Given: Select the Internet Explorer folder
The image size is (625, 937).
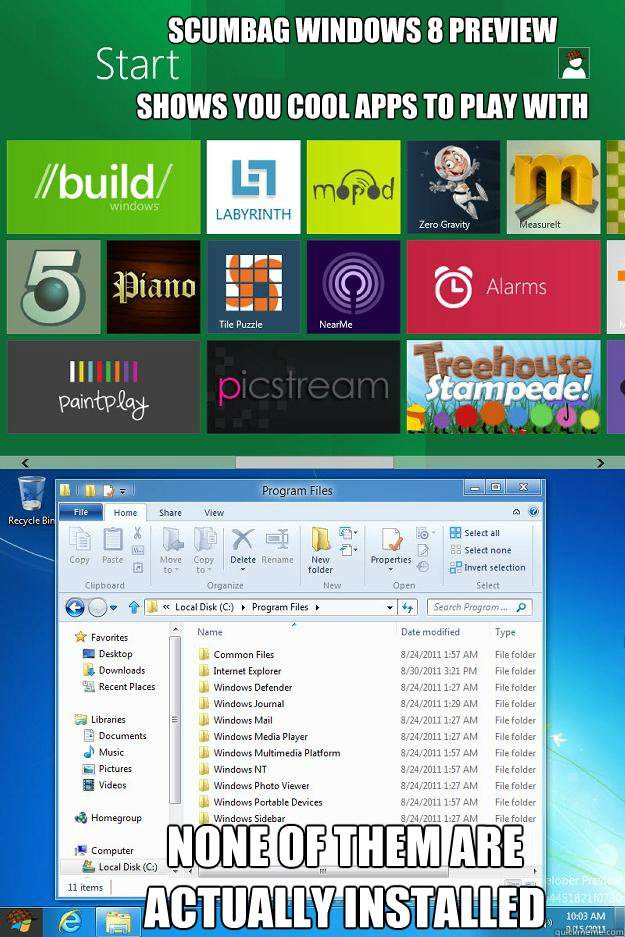Looking at the screenshot, I should click(x=247, y=671).
